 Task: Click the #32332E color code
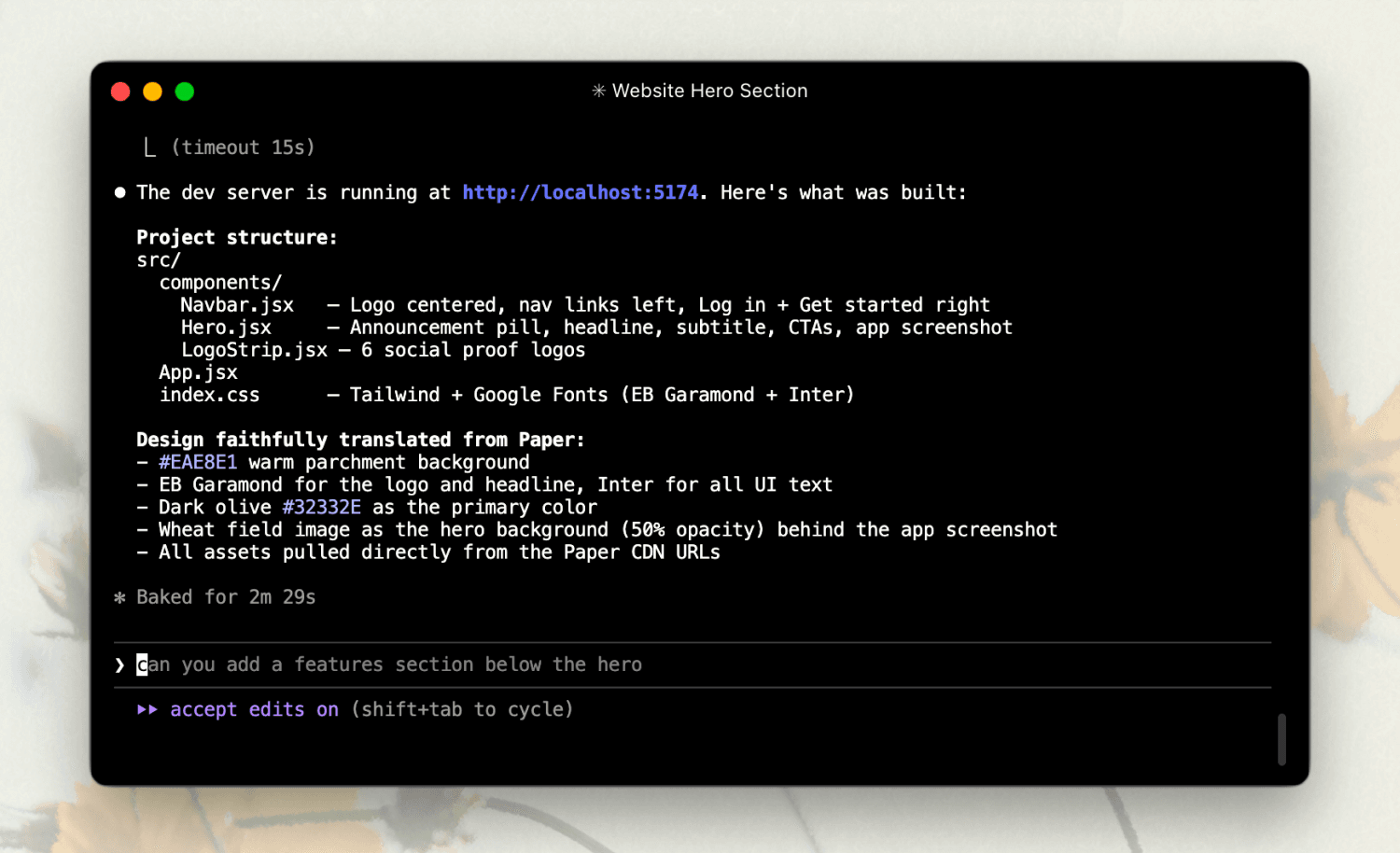321,507
